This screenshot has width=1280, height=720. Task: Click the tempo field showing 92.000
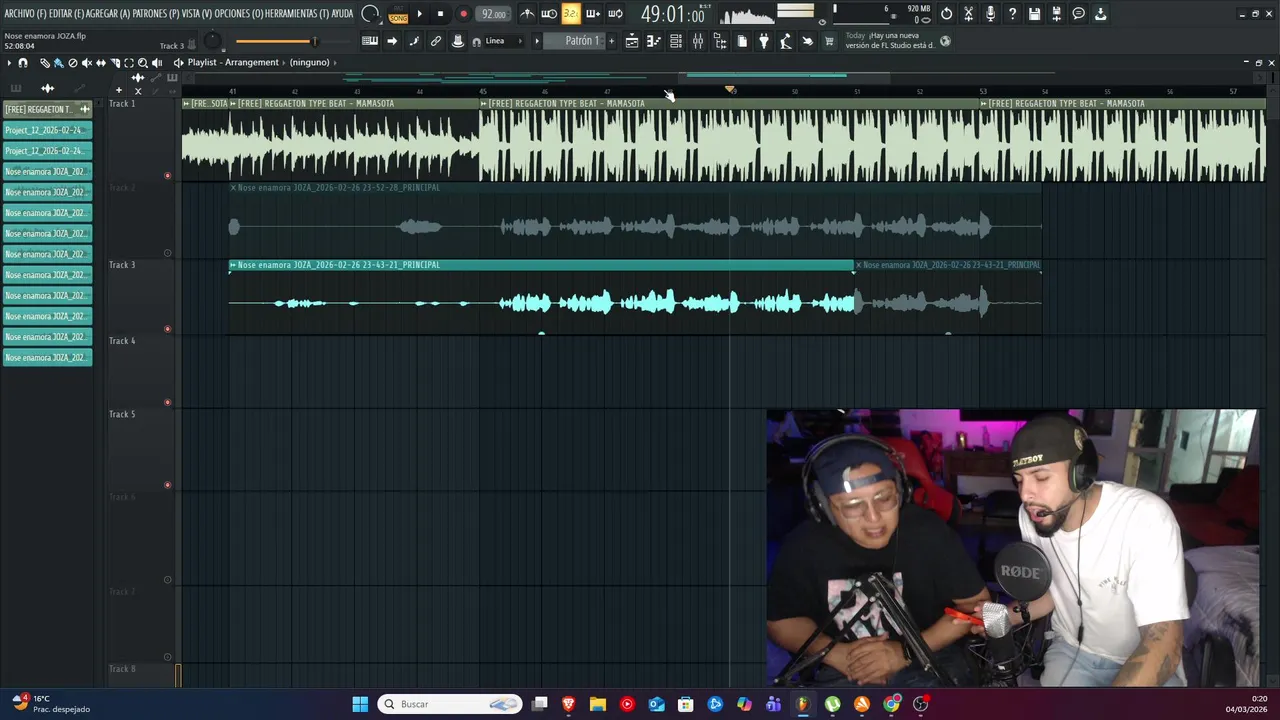493,14
